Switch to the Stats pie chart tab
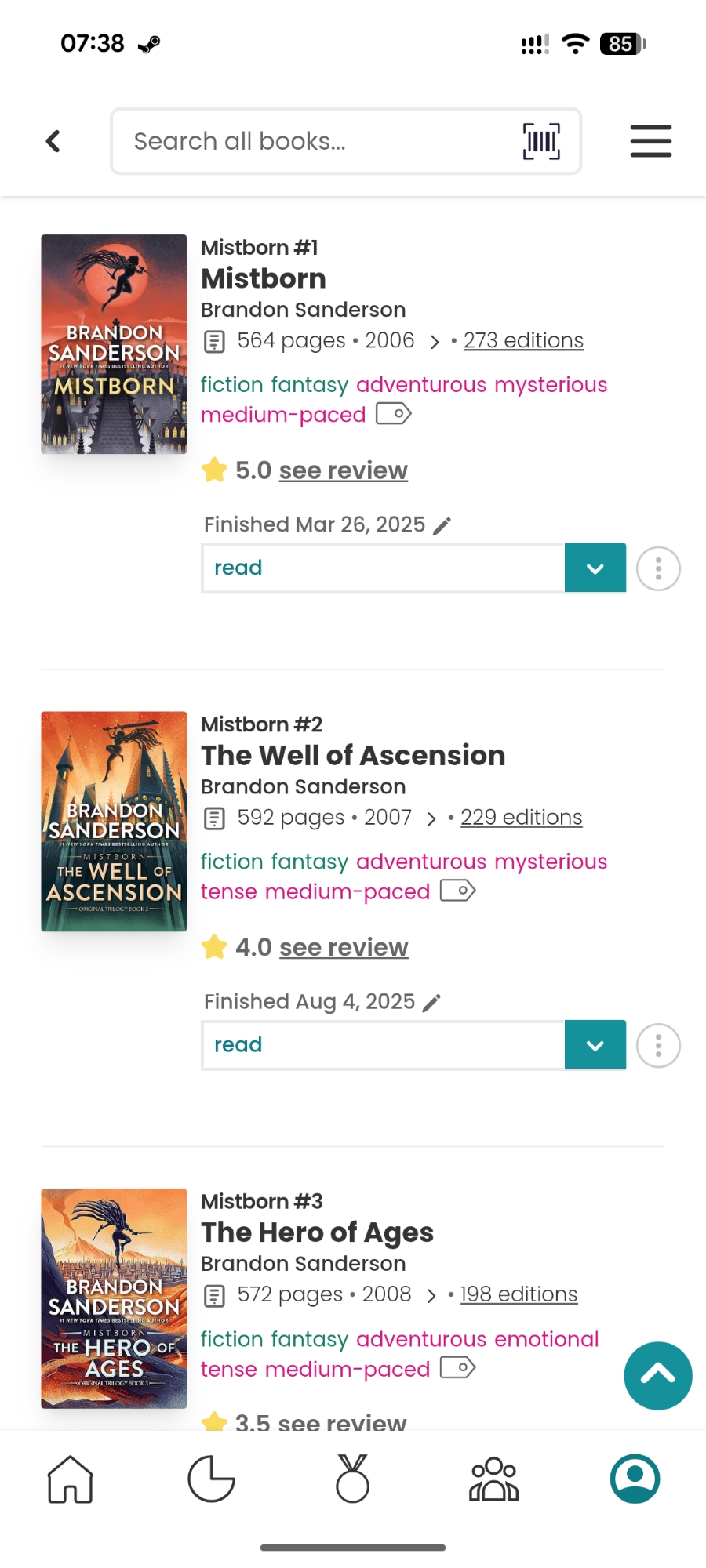The image size is (706, 1568). (211, 1479)
